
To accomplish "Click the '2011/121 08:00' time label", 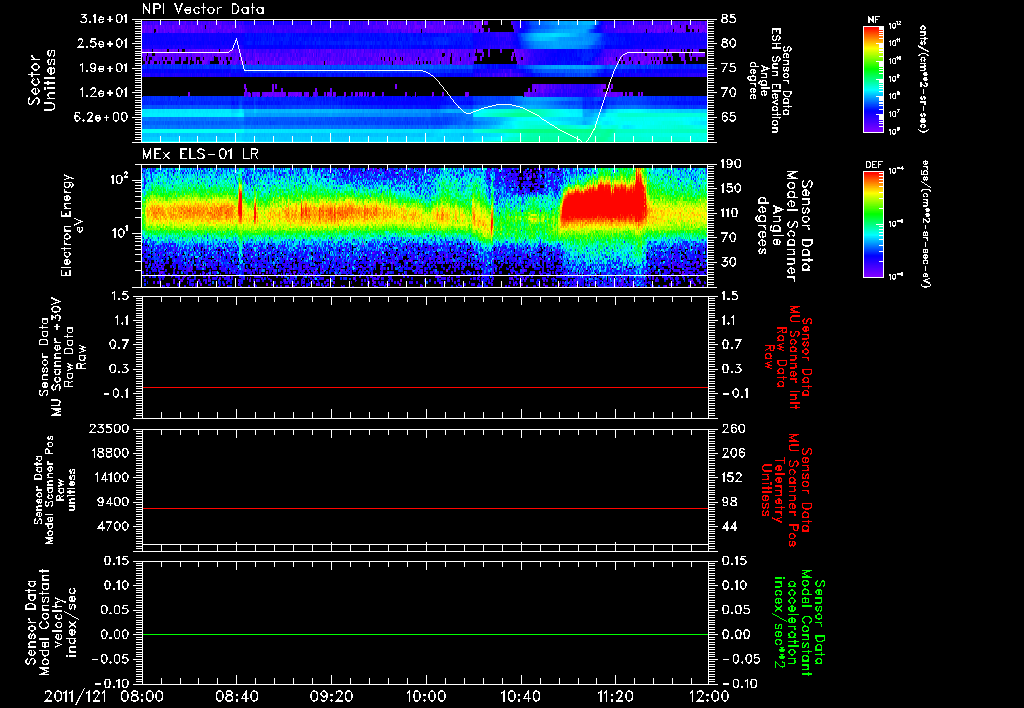I will [104, 696].
